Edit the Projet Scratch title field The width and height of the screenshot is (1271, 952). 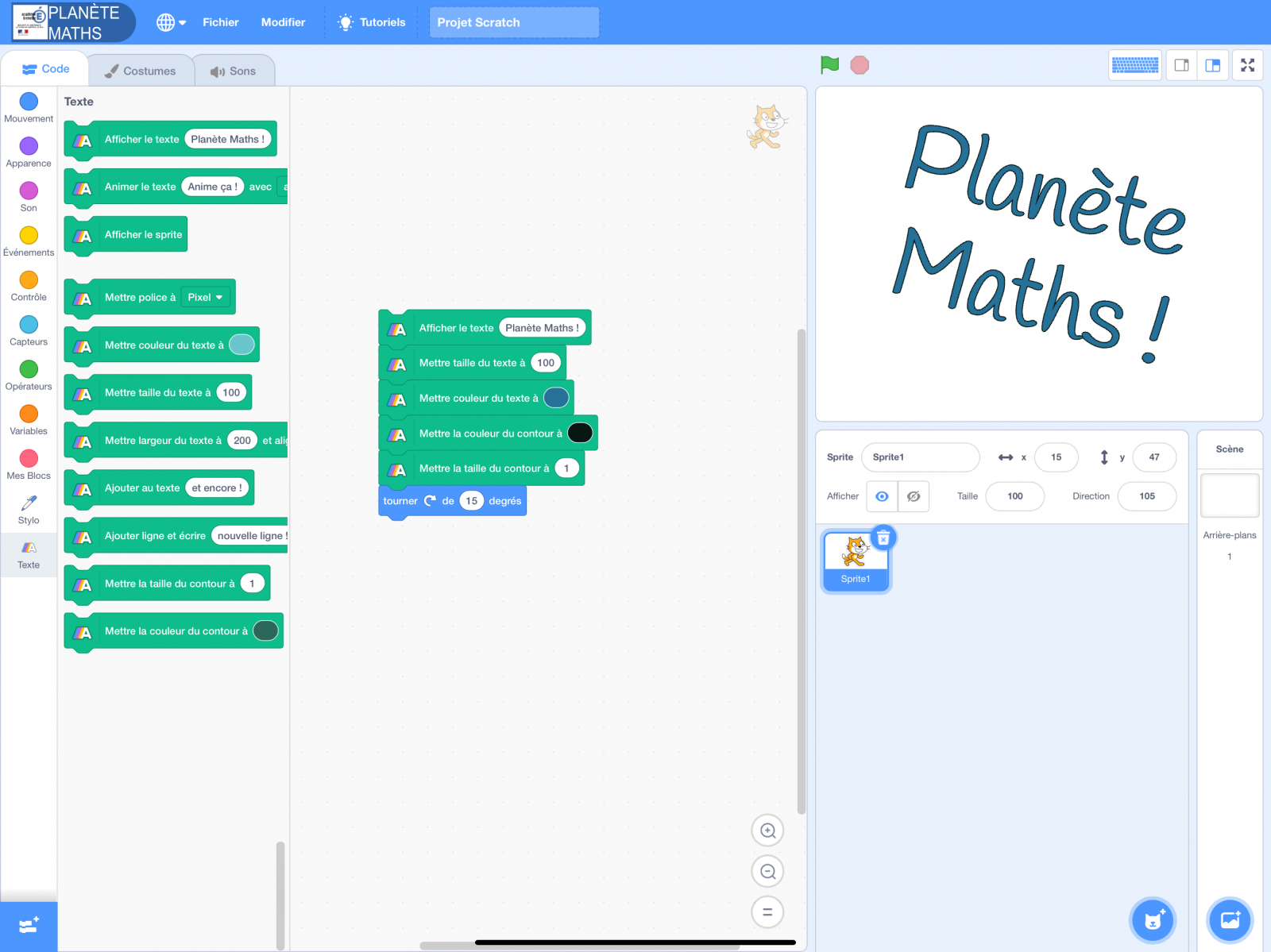tap(514, 22)
